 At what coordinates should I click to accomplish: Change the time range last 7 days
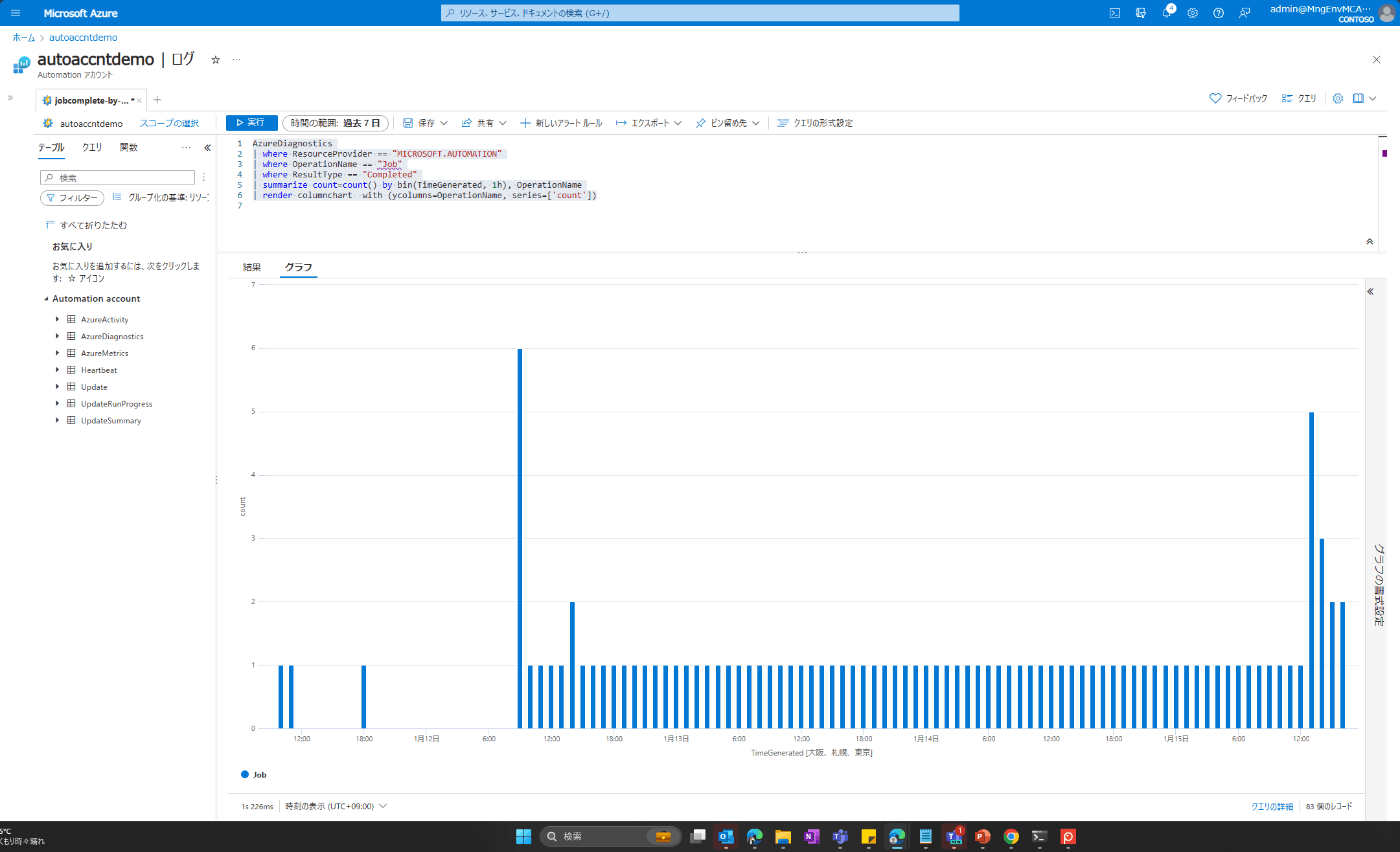tap(336, 123)
